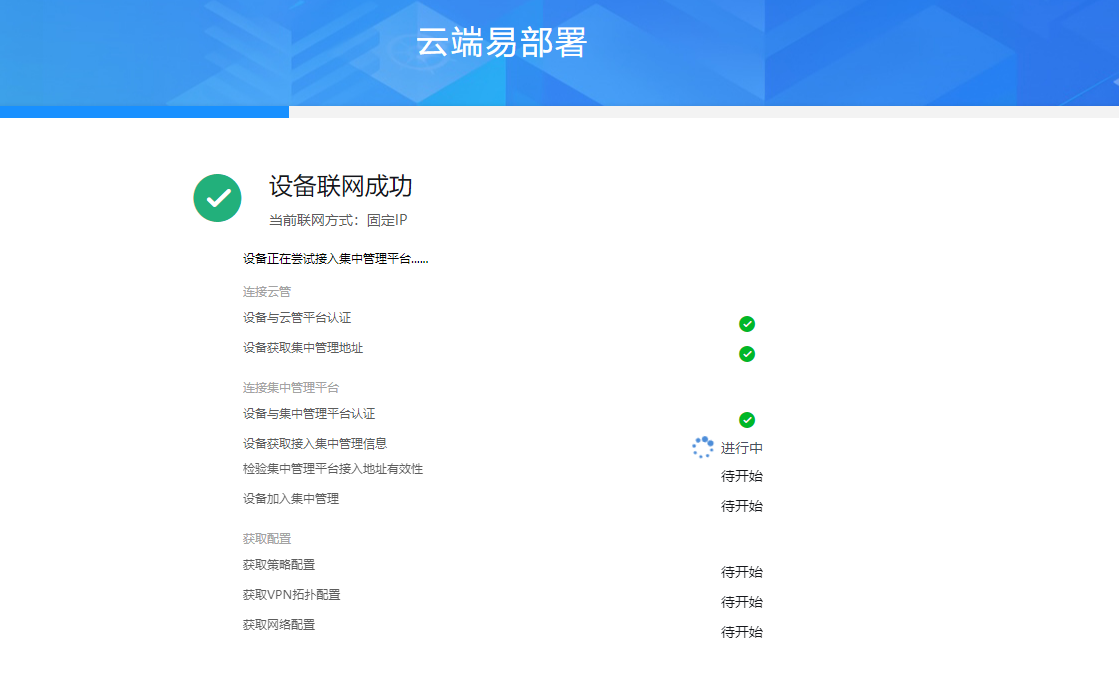This screenshot has height=688, width=1119.
Task: Select the 获取配置 section label
Action: (267, 538)
